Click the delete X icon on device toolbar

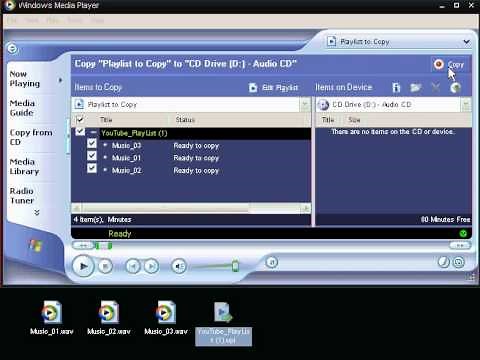coord(435,88)
